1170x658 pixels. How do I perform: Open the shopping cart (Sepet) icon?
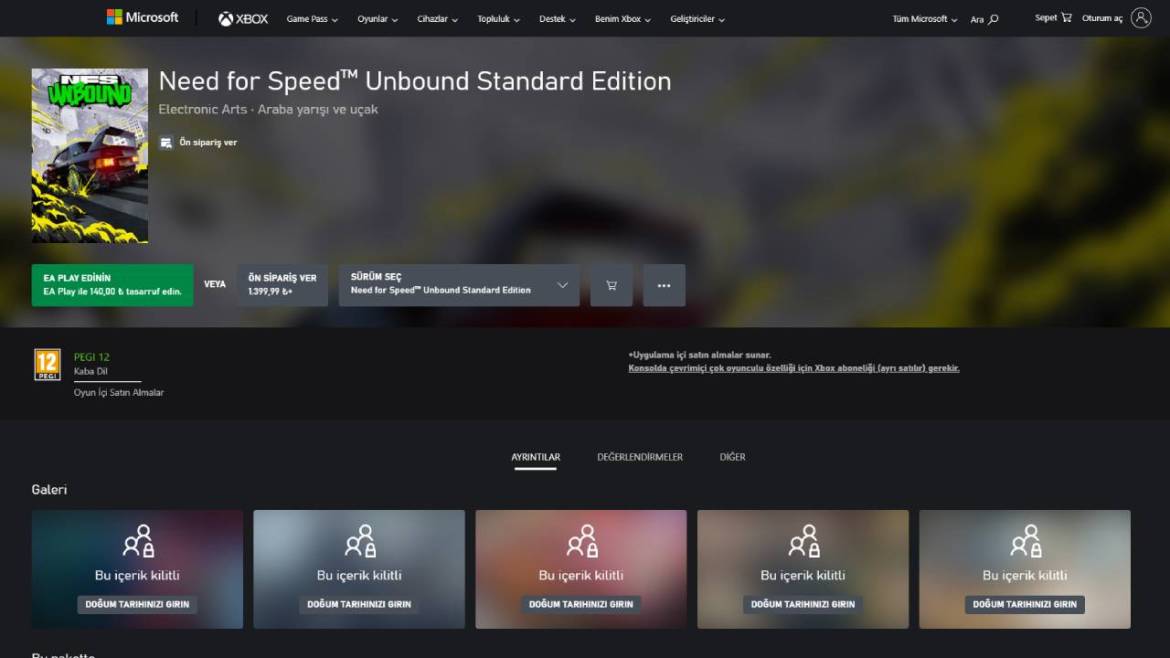(x=1066, y=17)
